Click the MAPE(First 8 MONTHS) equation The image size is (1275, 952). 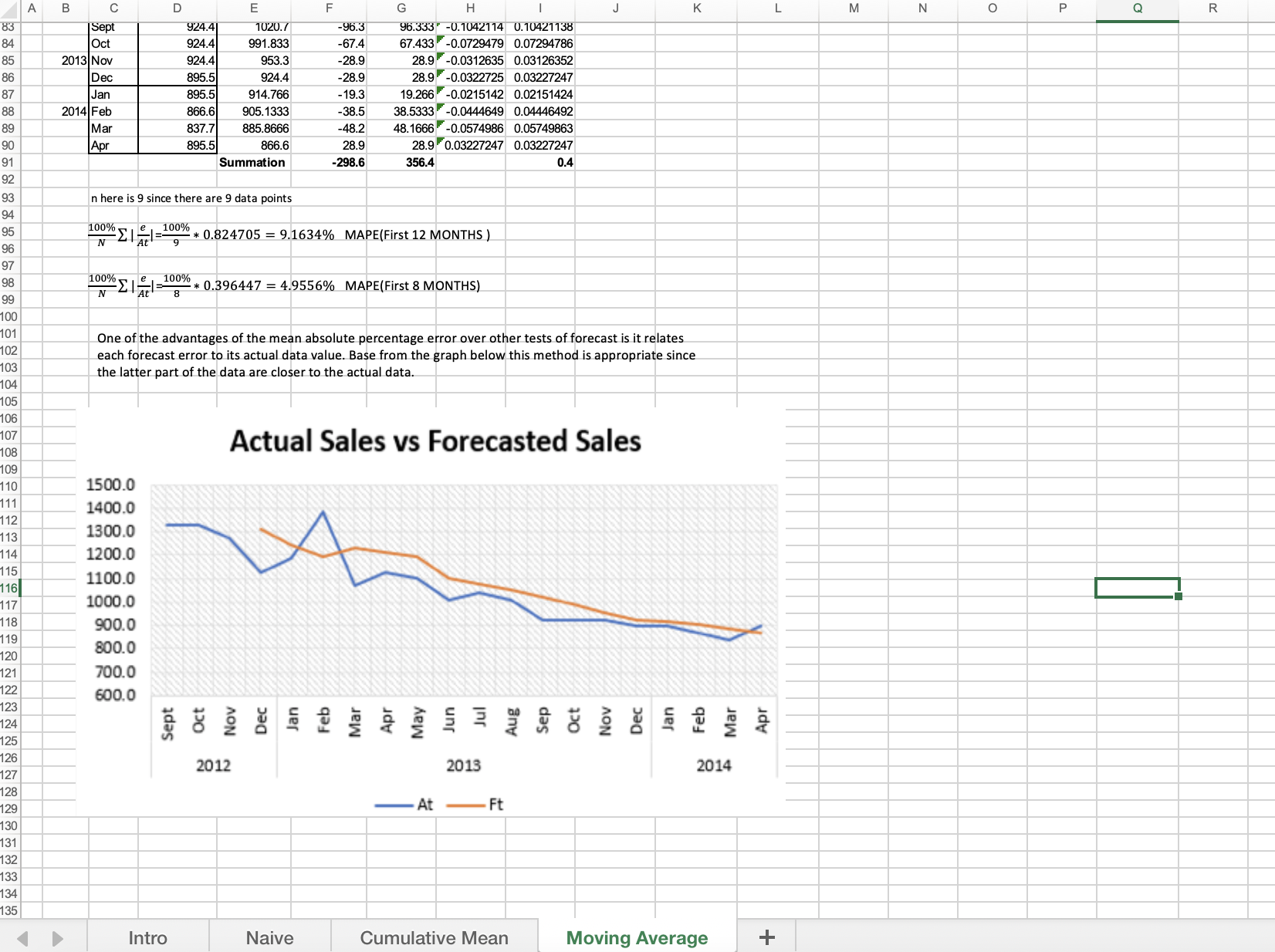pos(284,285)
